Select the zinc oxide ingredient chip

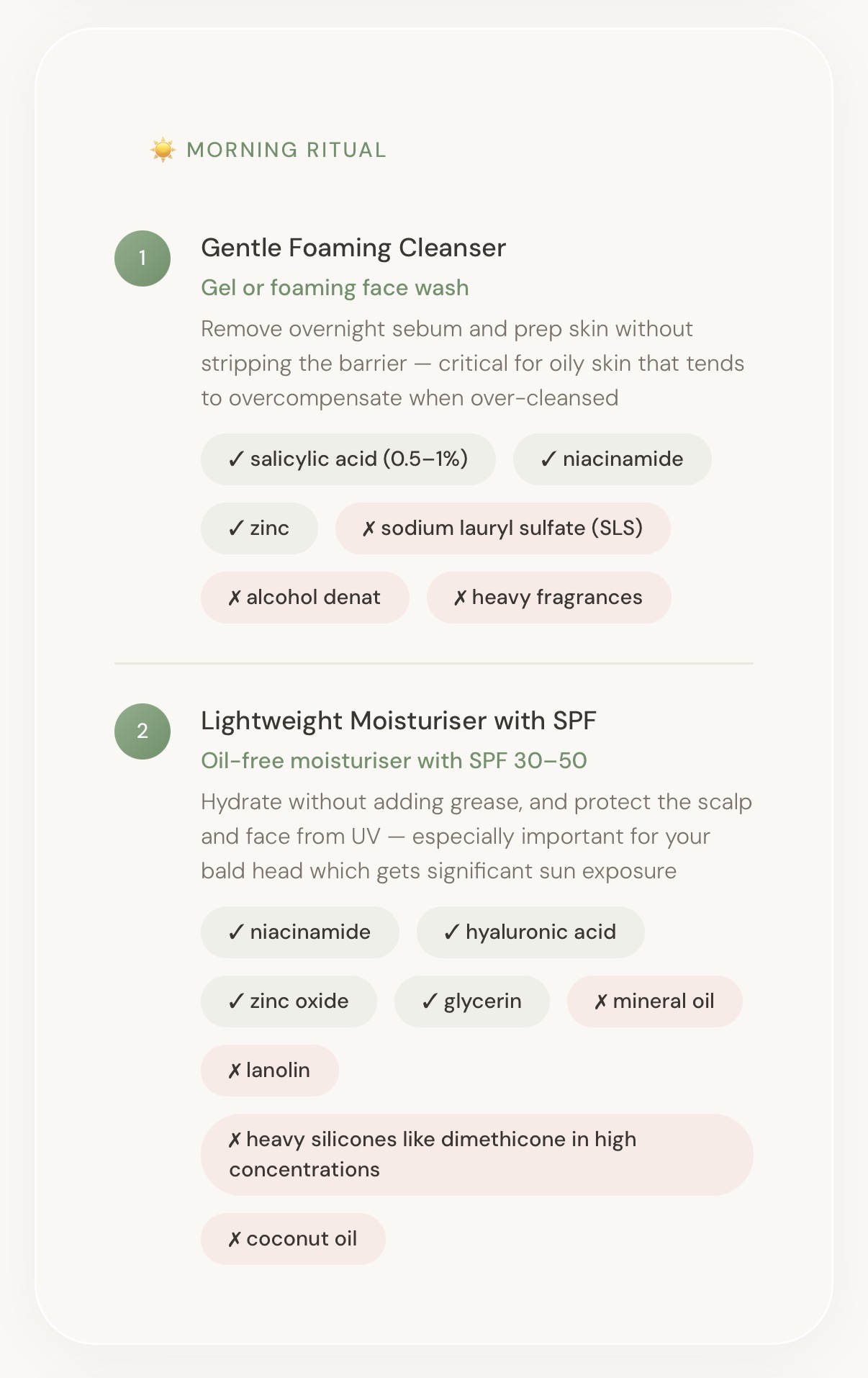[289, 1001]
